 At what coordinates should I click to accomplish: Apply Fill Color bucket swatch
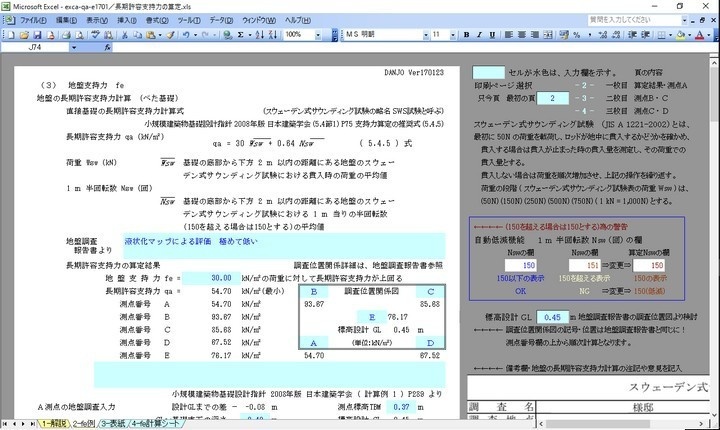(681, 35)
